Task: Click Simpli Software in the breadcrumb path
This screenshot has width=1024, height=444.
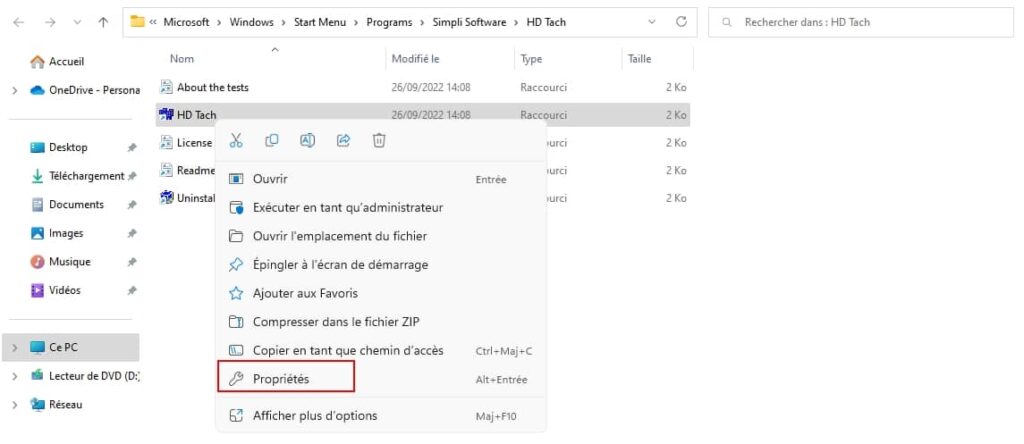Action: pos(470,22)
